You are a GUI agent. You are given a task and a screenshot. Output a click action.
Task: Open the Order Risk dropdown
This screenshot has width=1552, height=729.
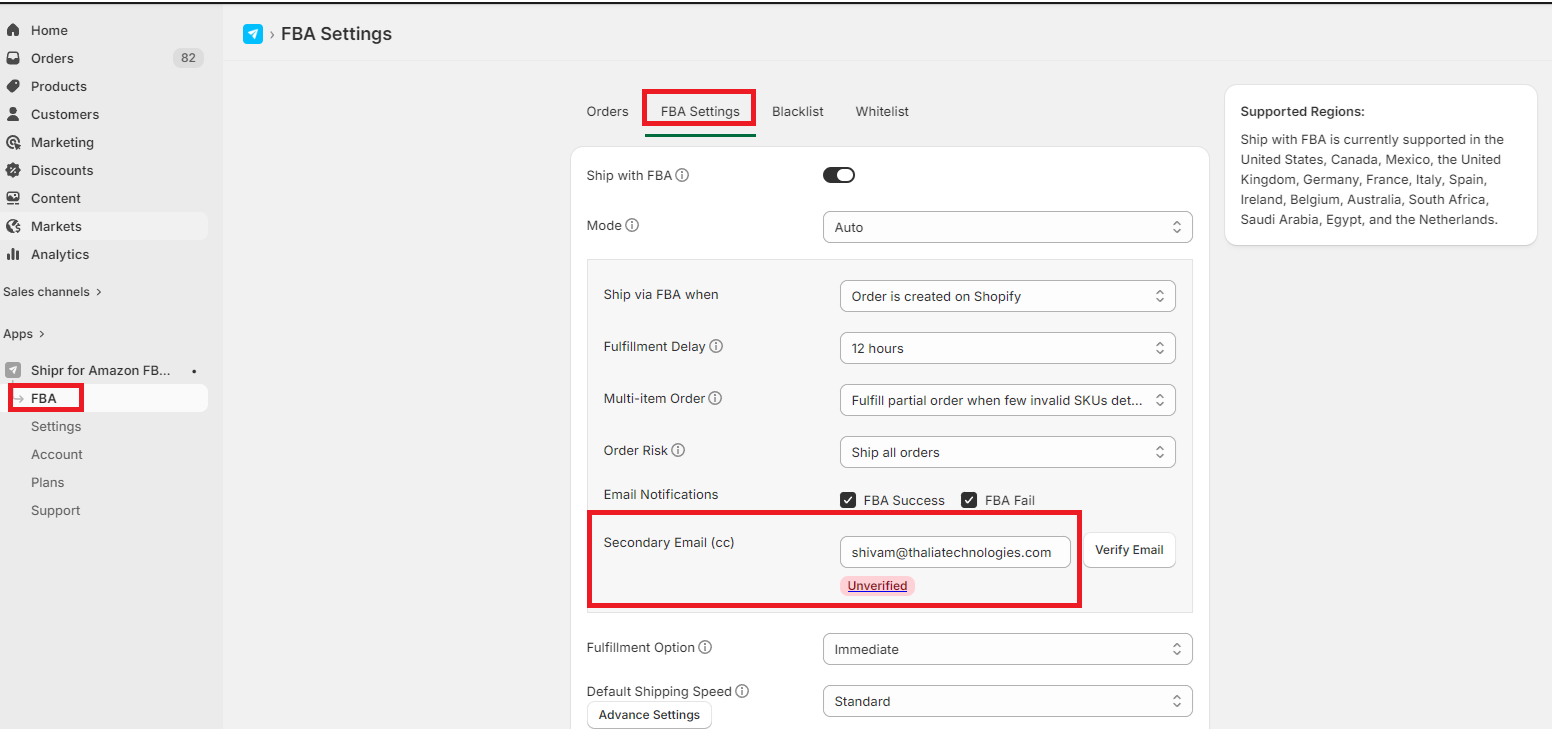pos(1007,452)
